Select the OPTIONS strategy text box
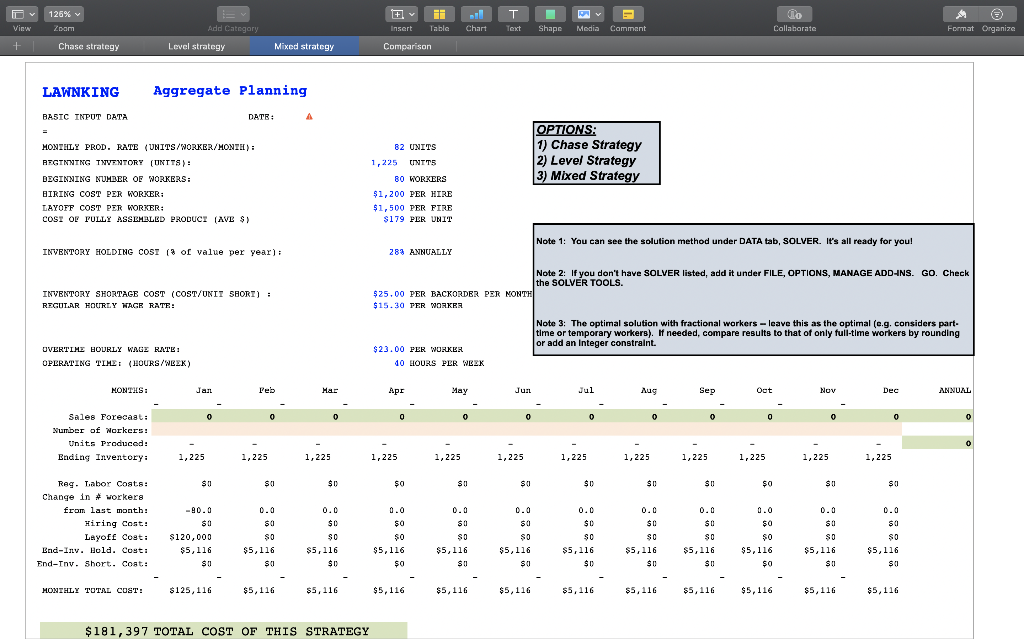Image resolution: width=1024 pixels, height=640 pixels. (597, 153)
